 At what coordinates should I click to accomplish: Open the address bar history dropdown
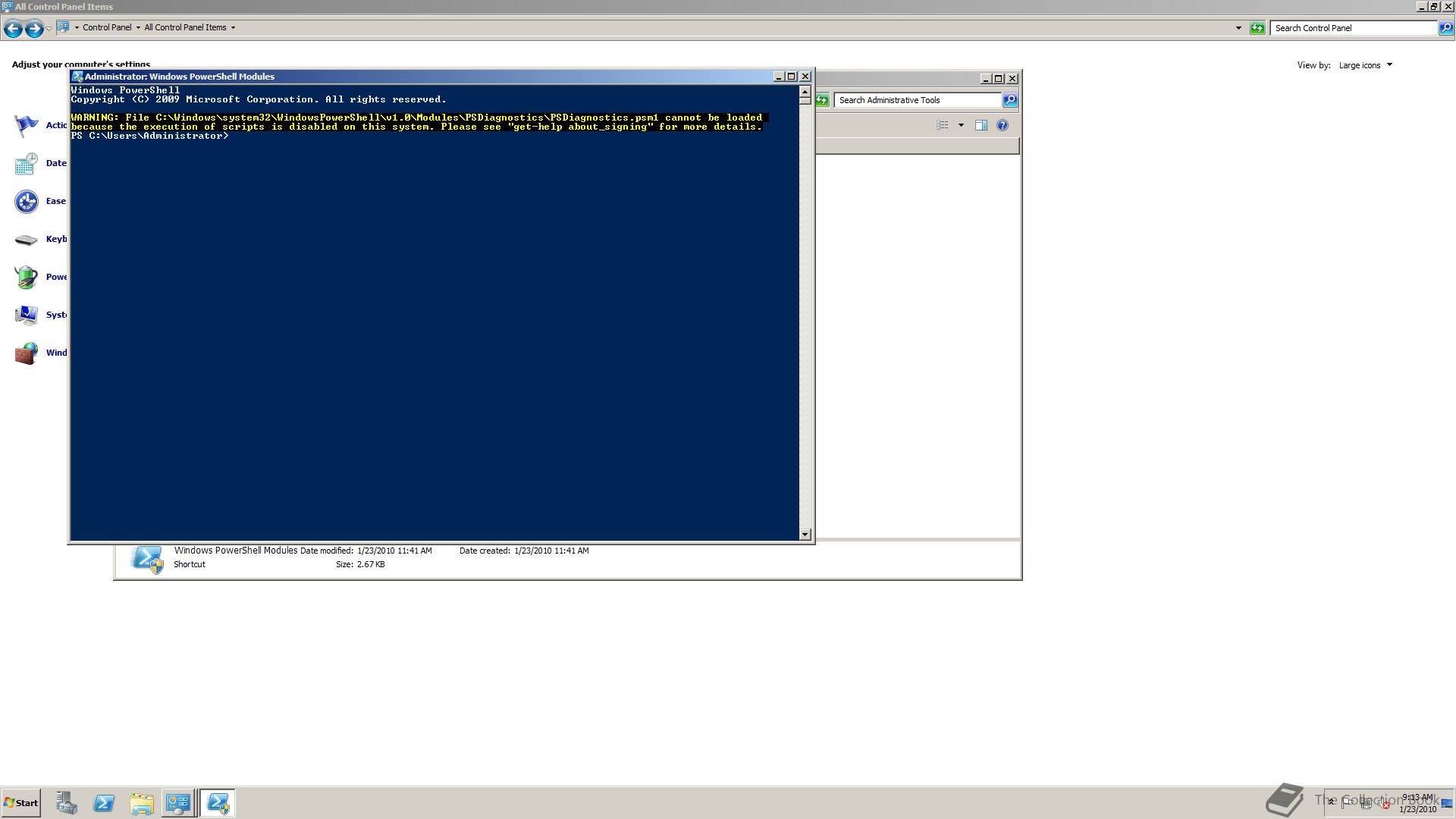tap(1238, 28)
